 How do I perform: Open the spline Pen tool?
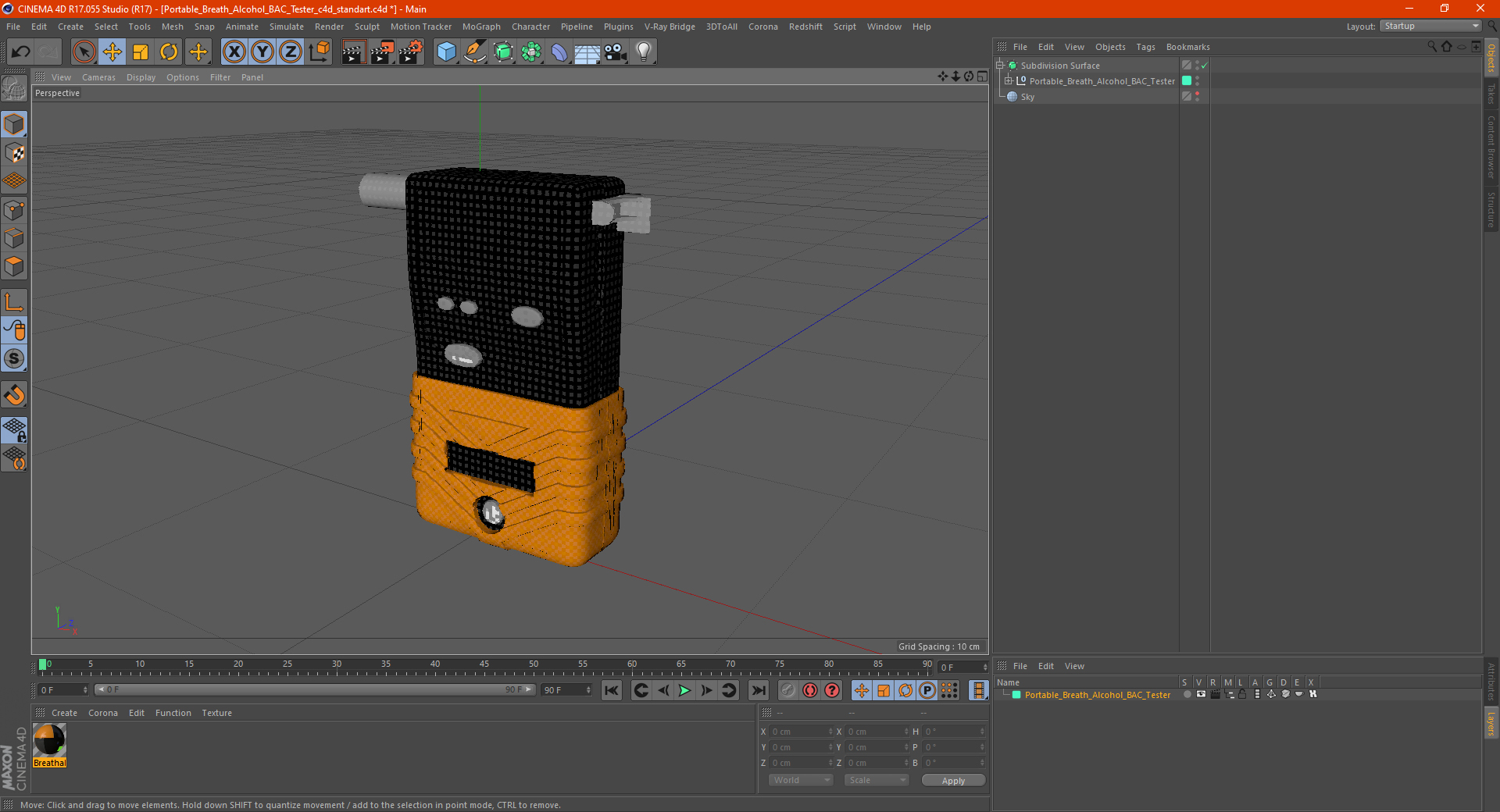(475, 52)
